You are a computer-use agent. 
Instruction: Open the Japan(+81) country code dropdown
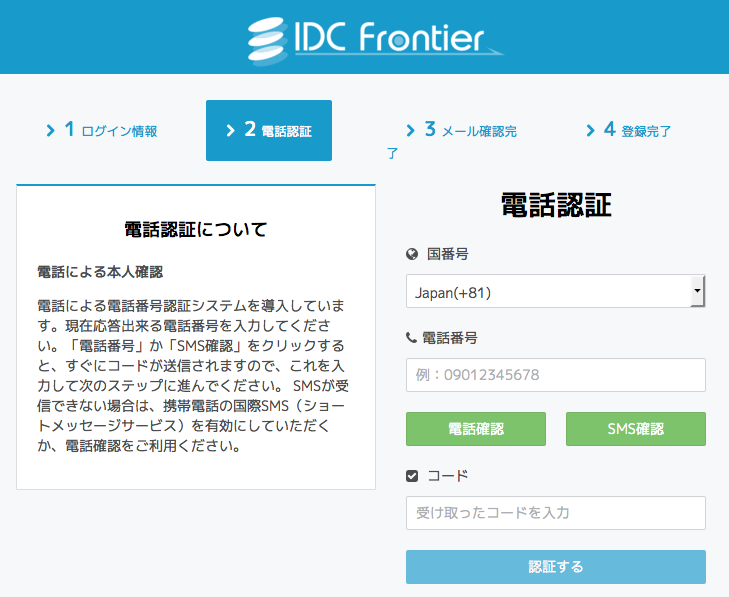(x=556, y=291)
